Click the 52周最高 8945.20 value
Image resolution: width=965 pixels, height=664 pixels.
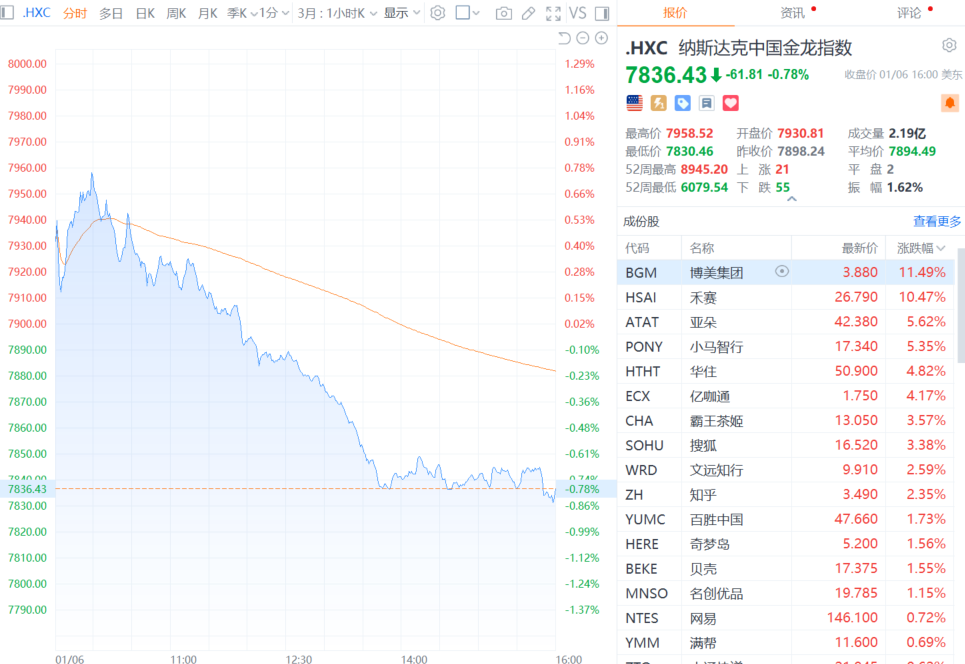pos(704,169)
